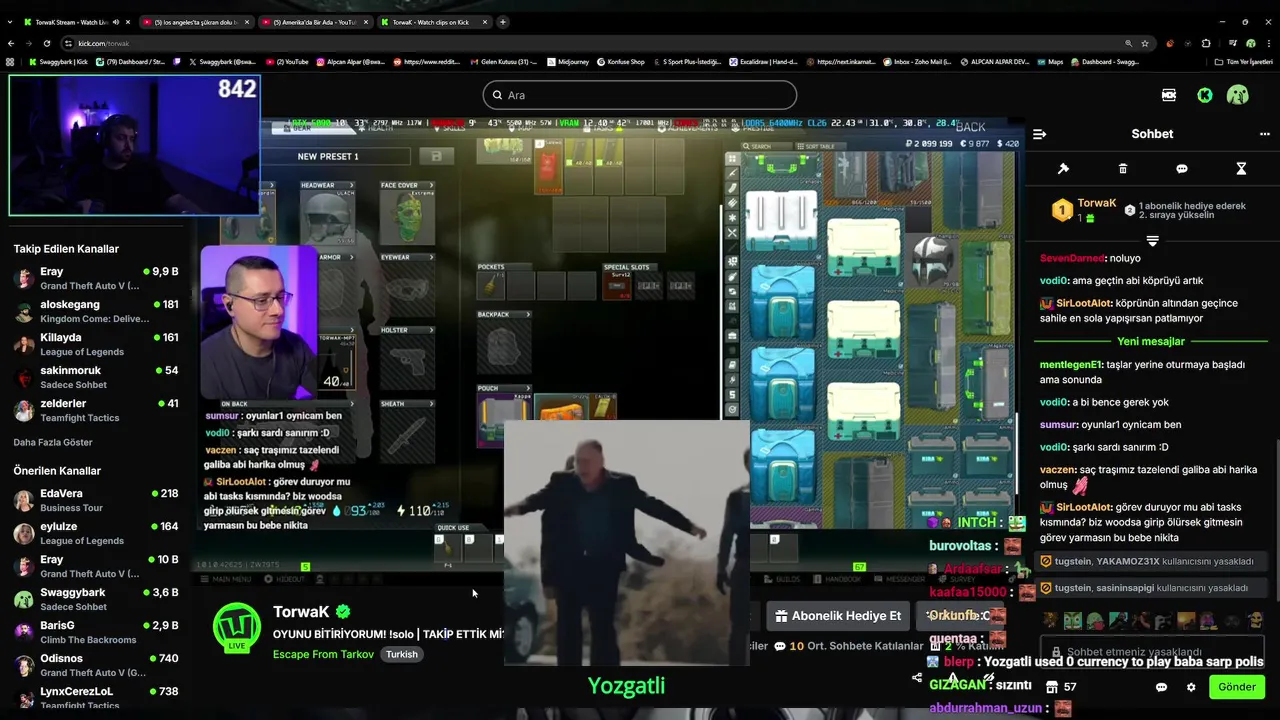The height and width of the screenshot is (720, 1280).
Task: Open the green parrot profile avatar
Action: (x=1238, y=95)
